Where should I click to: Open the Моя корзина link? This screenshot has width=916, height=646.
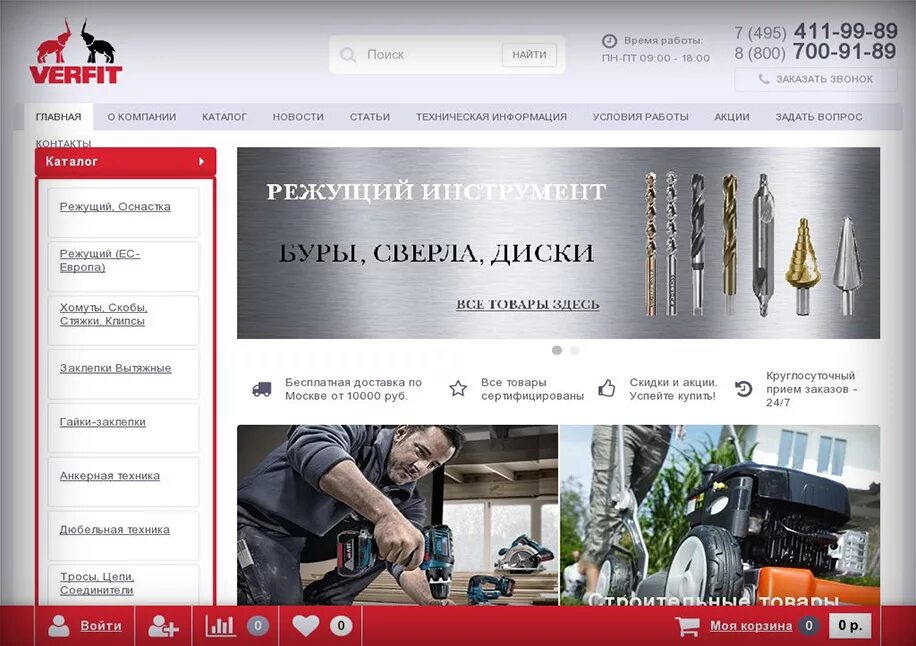tap(751, 626)
